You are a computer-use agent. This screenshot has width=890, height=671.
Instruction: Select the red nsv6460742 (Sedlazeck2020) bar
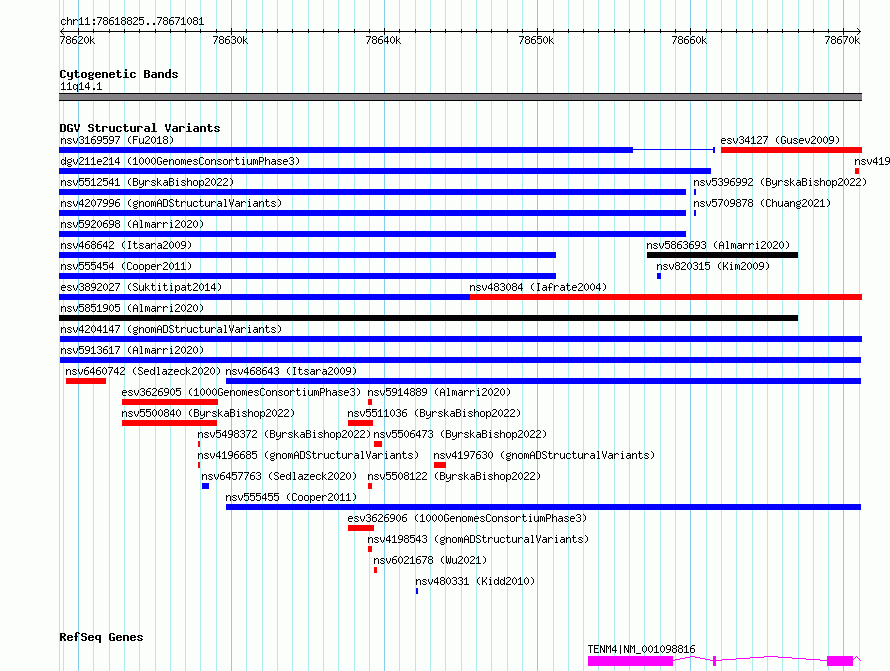pos(86,381)
